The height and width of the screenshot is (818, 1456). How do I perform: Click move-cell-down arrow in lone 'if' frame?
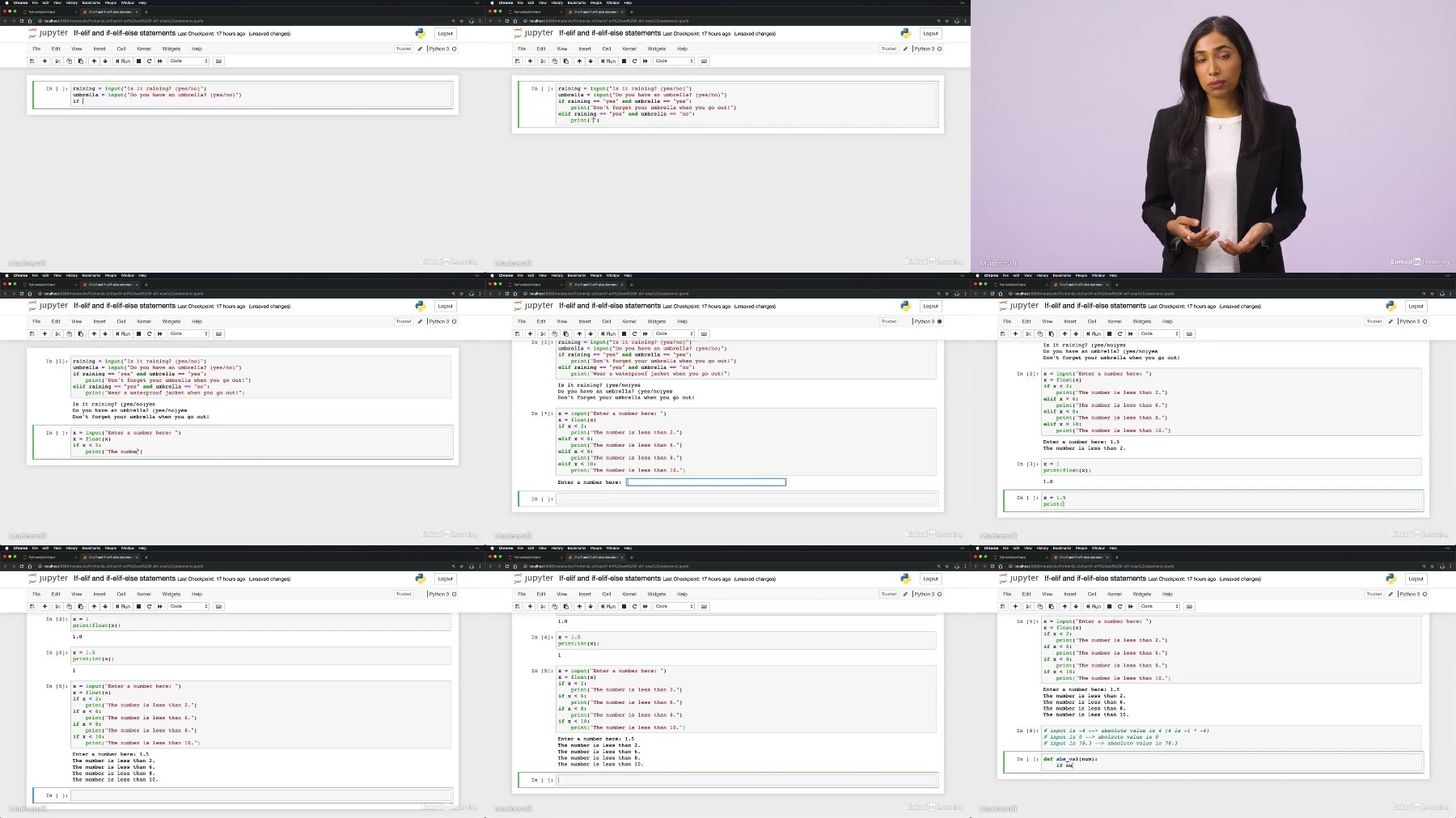[x=105, y=61]
